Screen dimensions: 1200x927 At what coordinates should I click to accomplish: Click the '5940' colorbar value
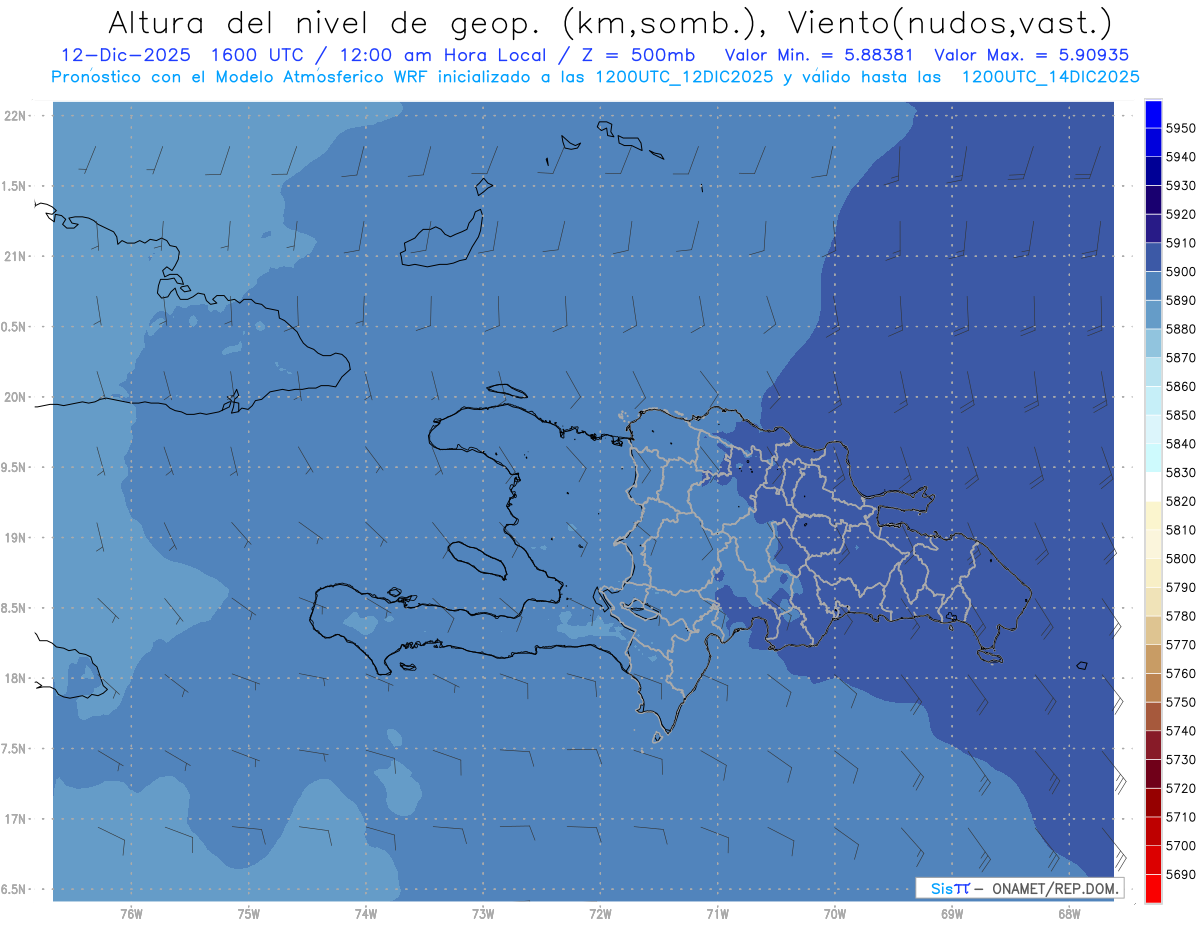click(1181, 157)
